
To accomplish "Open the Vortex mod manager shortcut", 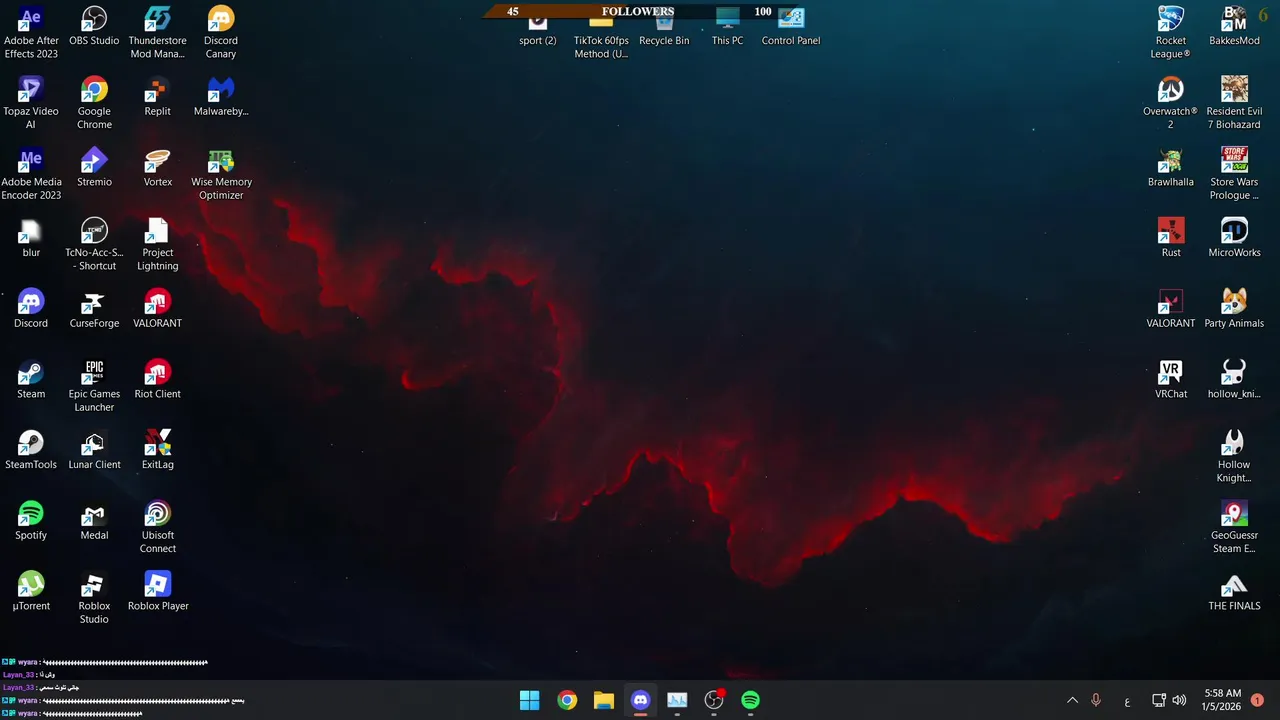I will [158, 167].
